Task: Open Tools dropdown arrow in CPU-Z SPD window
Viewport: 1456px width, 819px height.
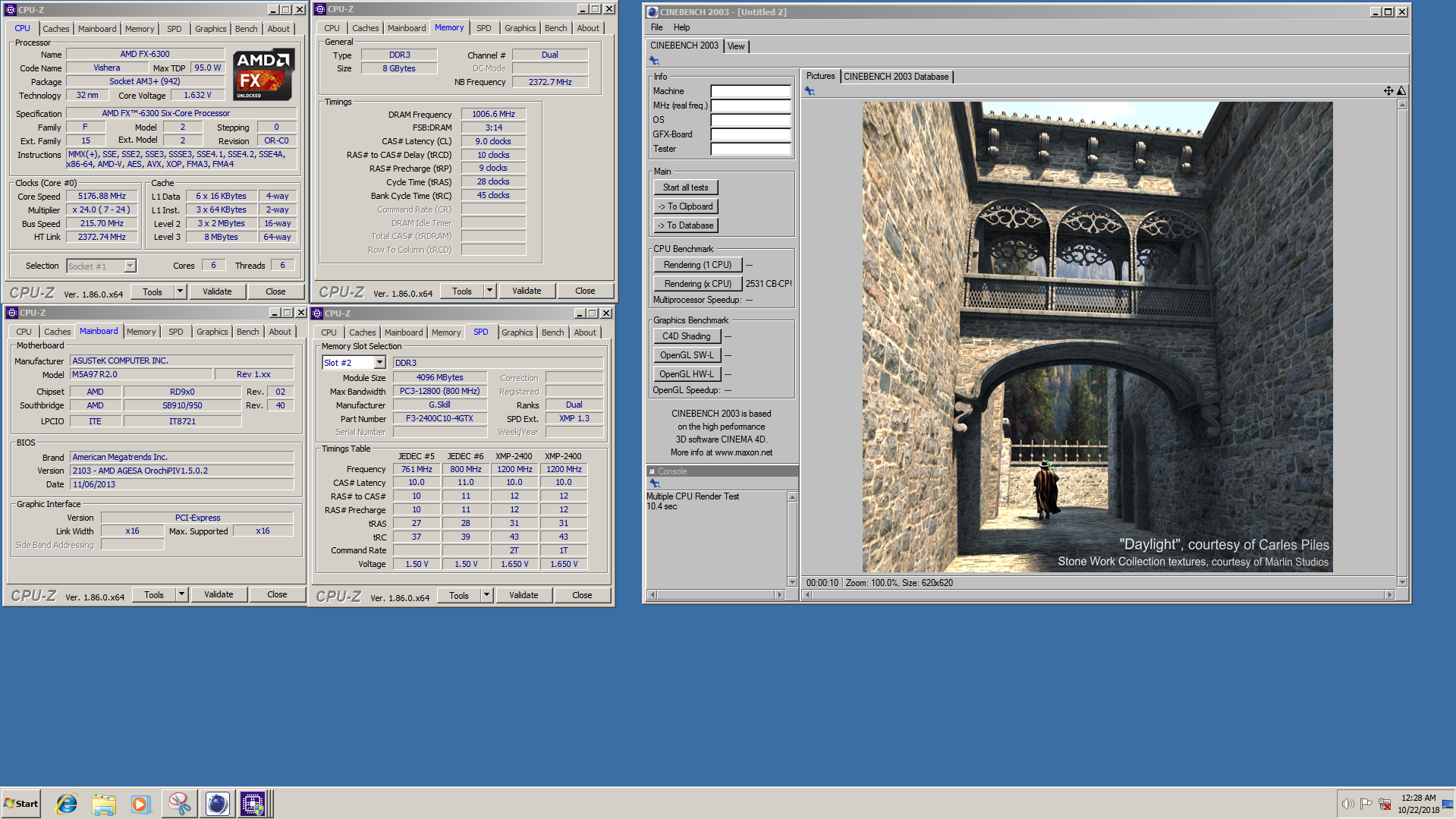Action: [x=487, y=595]
